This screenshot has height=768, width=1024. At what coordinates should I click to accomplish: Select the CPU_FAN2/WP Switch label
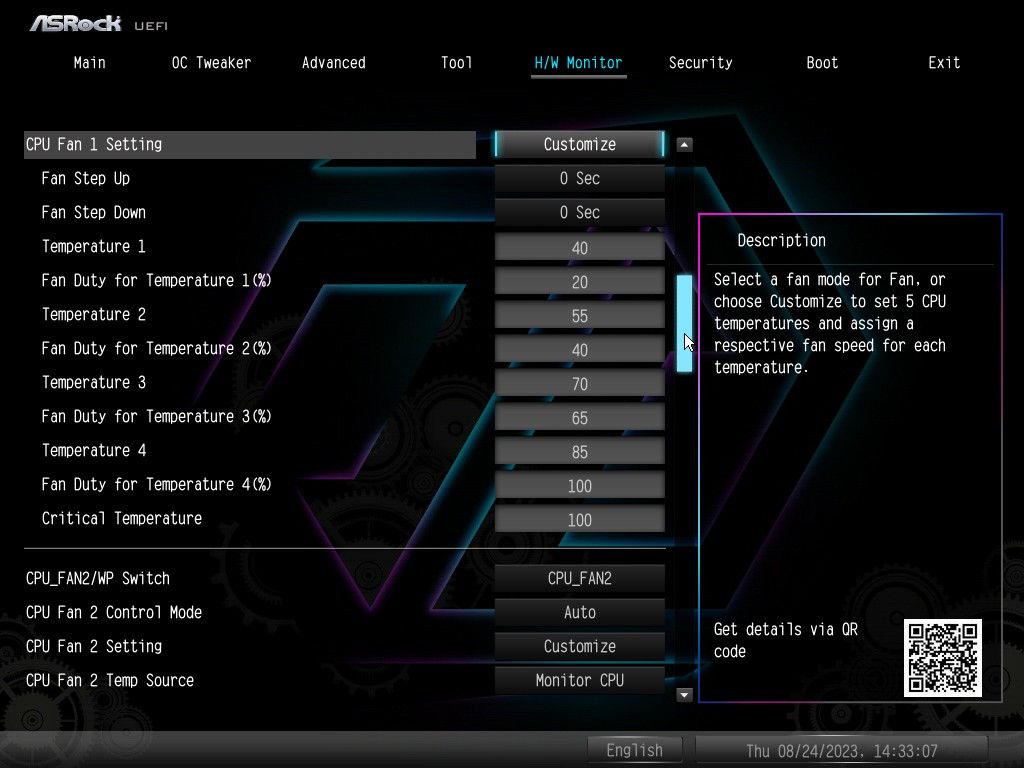pyautogui.click(x=97, y=579)
